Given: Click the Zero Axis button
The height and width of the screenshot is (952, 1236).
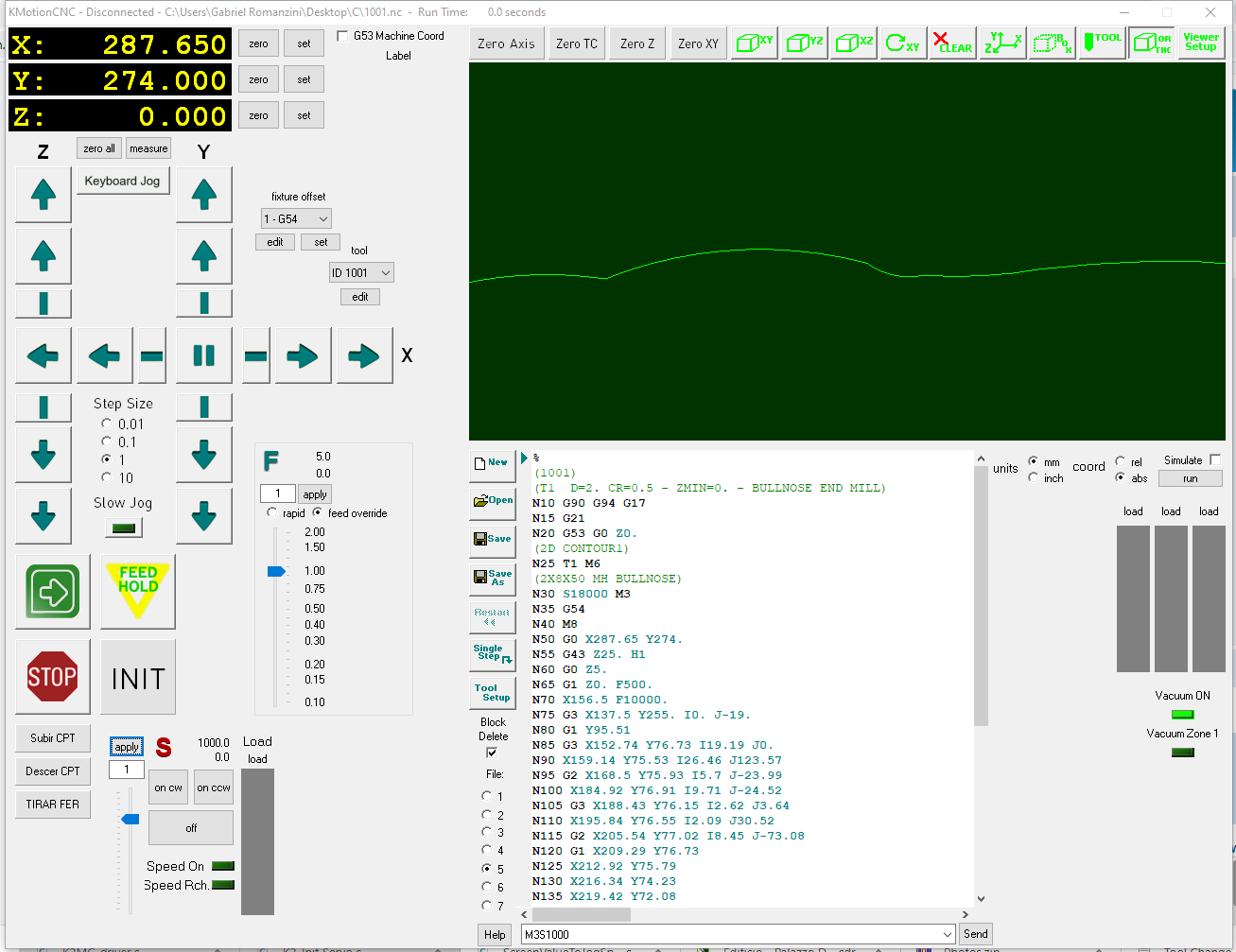Looking at the screenshot, I should coord(506,43).
